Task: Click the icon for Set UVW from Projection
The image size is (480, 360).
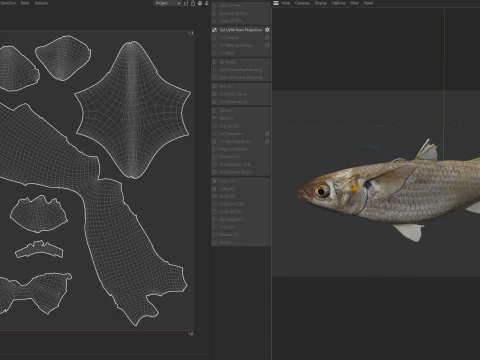Action: [214, 30]
